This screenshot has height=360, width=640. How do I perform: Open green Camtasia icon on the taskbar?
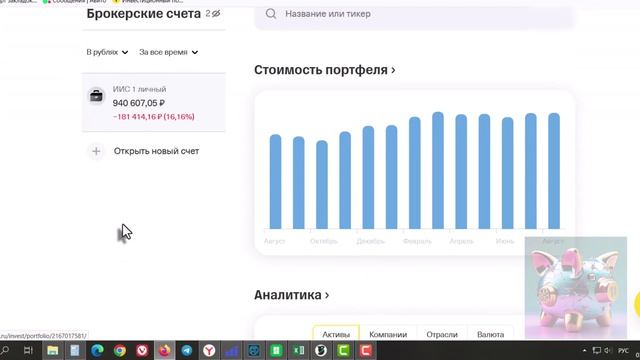point(343,350)
